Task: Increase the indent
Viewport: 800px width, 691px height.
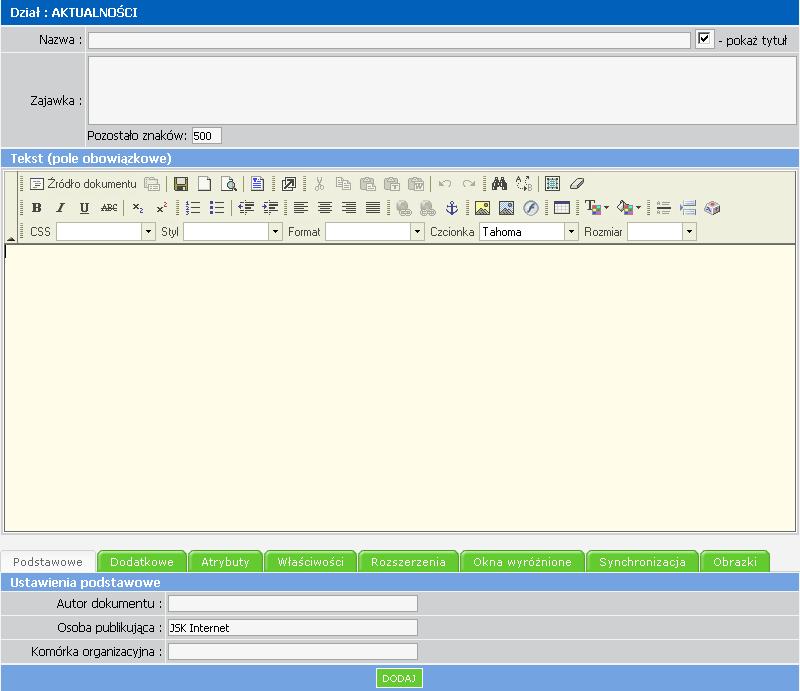Action: click(x=270, y=208)
